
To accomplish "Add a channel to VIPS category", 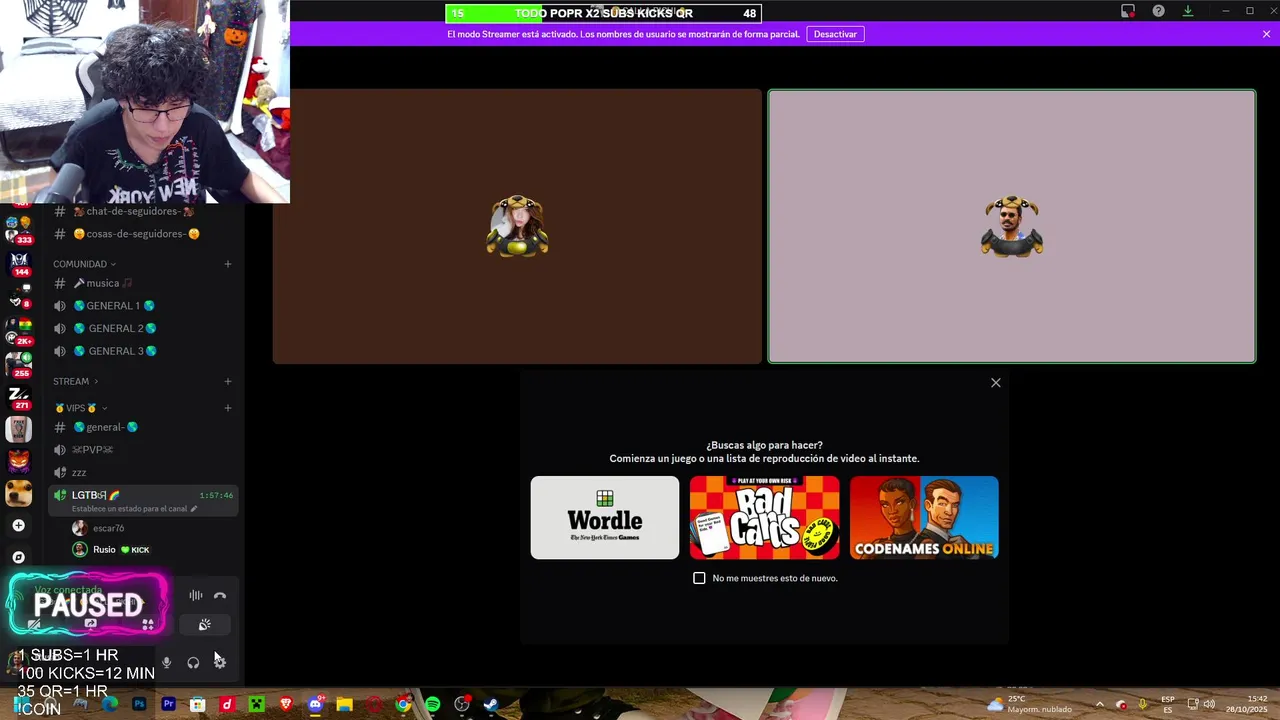I will [x=228, y=408].
